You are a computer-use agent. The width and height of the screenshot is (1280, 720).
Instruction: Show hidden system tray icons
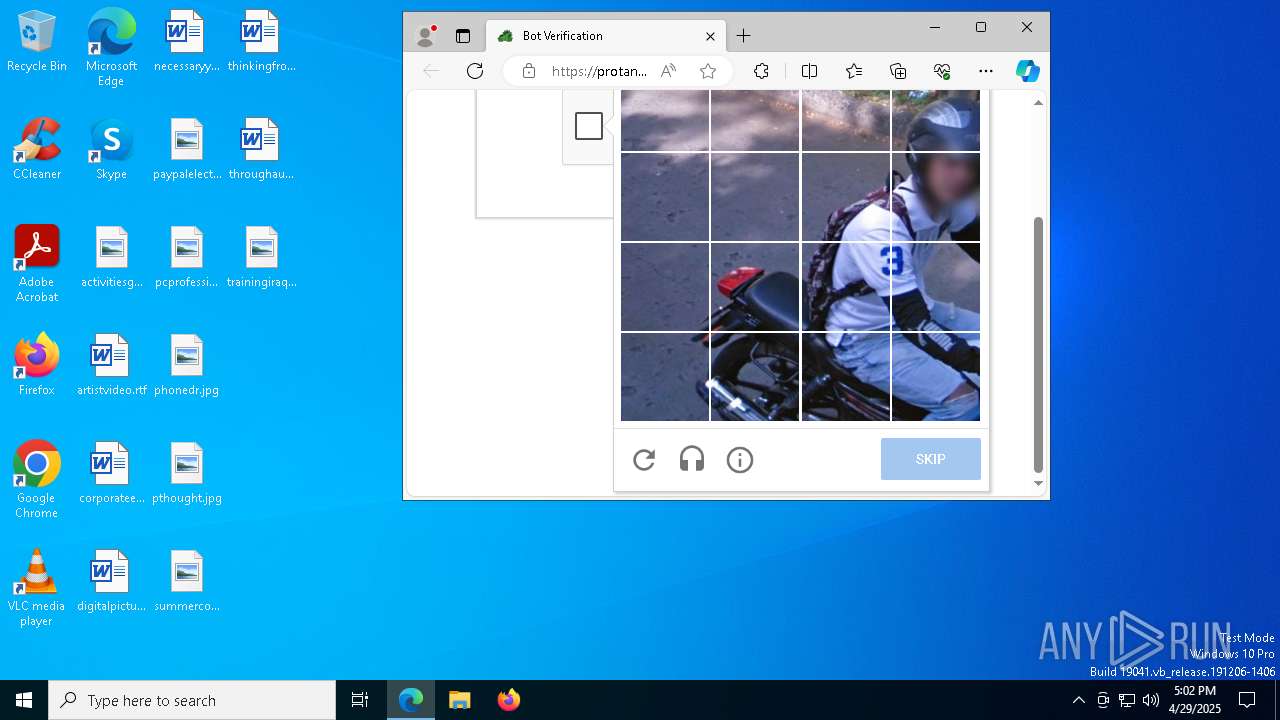tap(1078, 700)
